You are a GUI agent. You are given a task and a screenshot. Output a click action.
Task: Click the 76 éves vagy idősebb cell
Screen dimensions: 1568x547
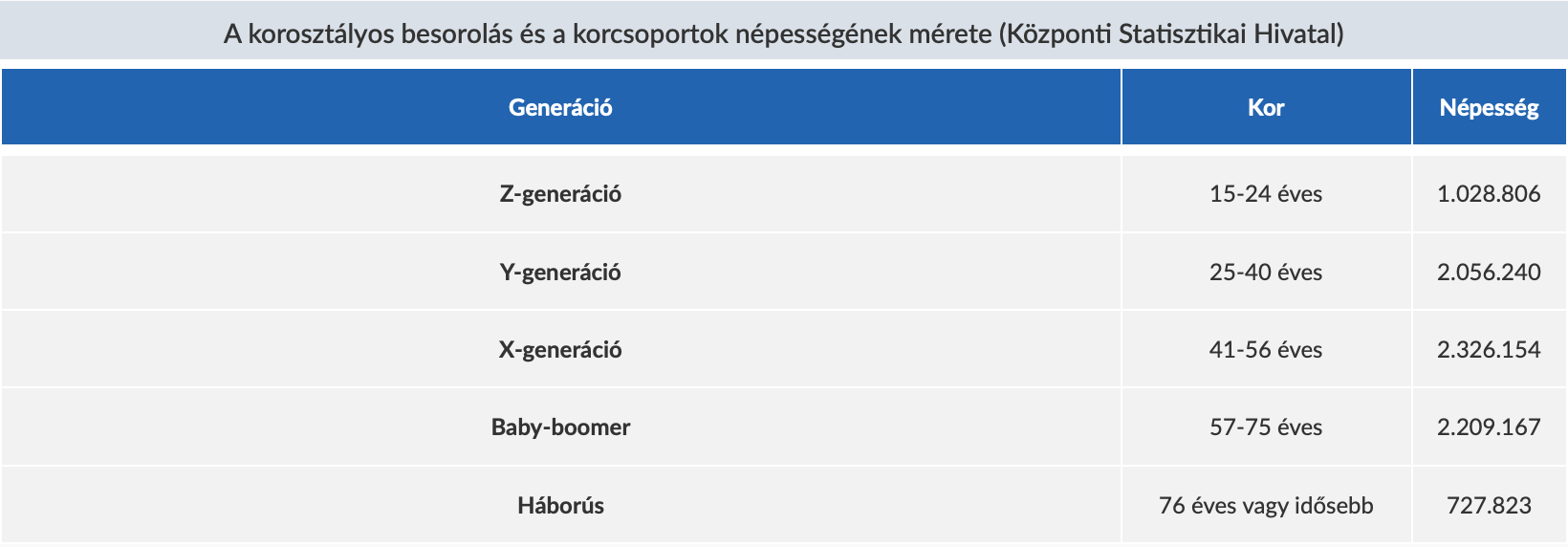click(x=1266, y=505)
